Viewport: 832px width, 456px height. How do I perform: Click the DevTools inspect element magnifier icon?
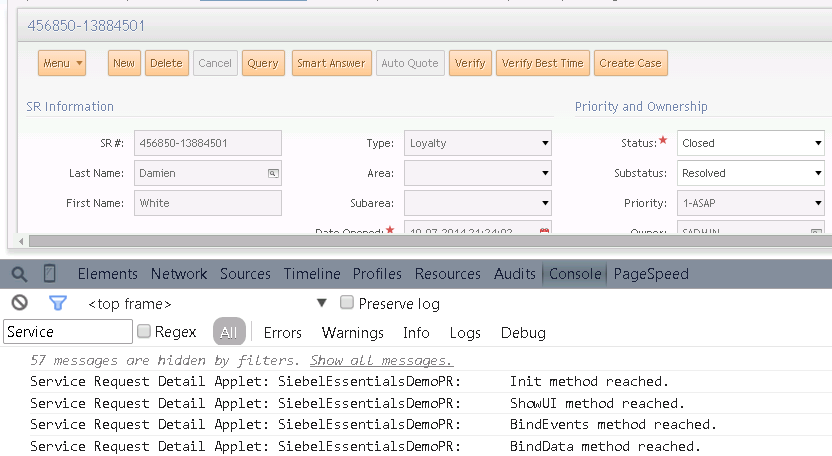pos(19,274)
